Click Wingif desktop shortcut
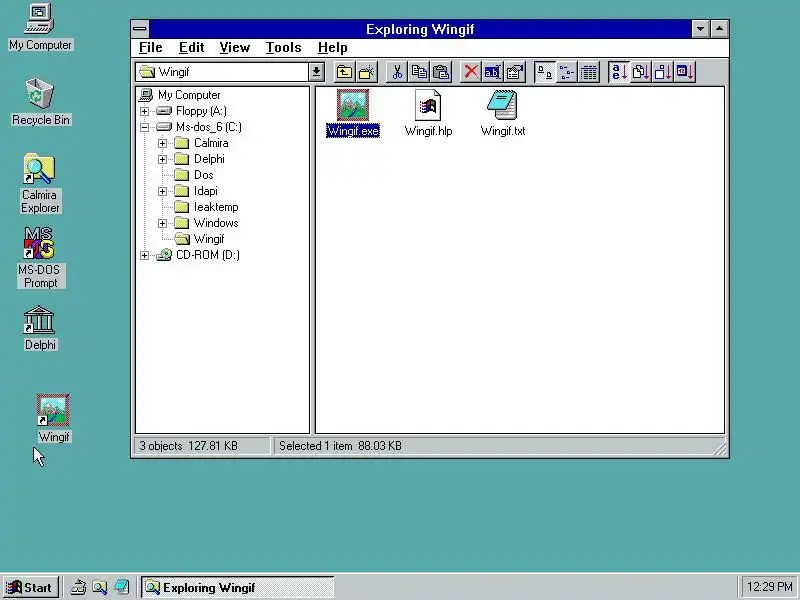 [53, 418]
